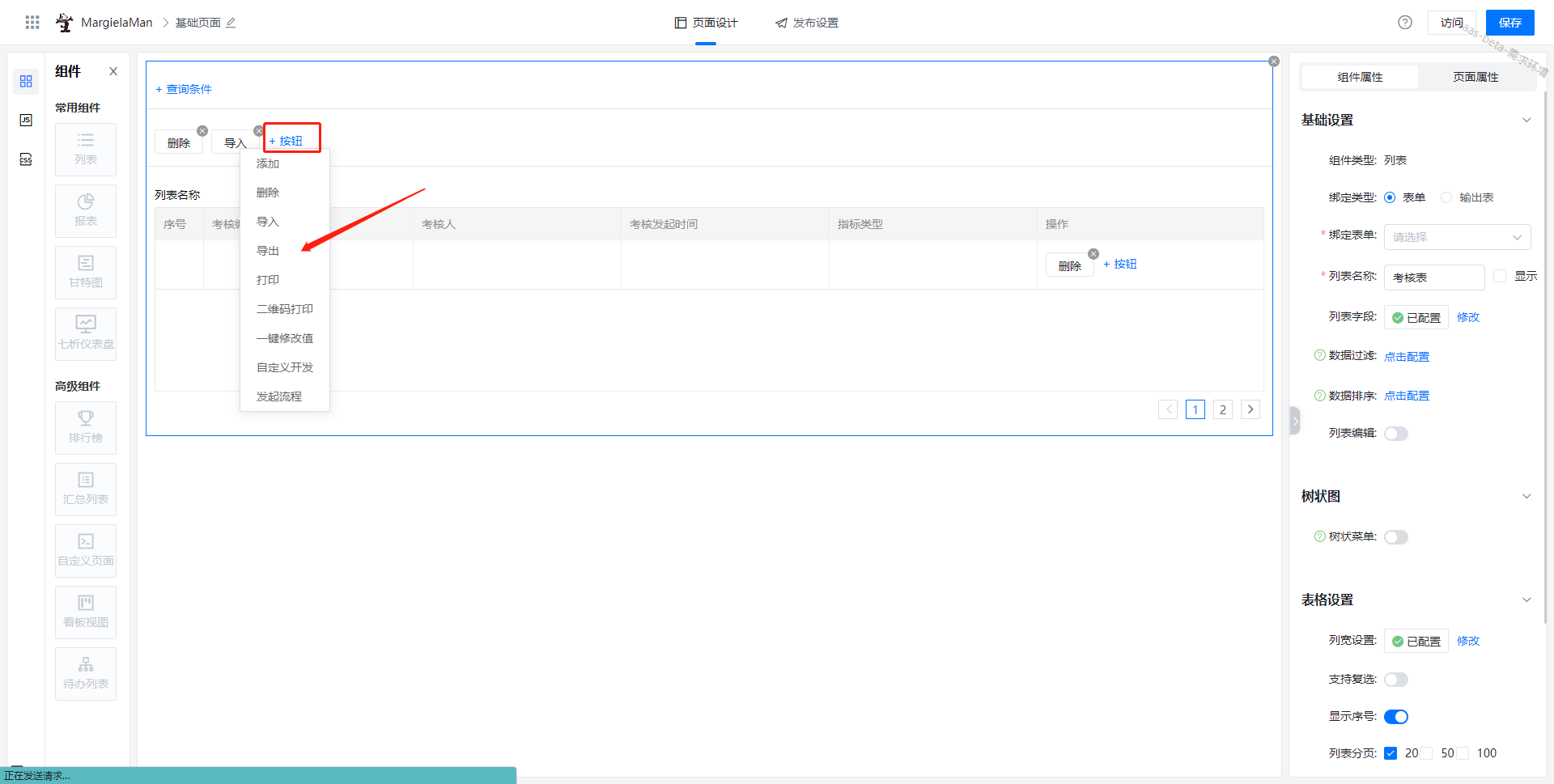This screenshot has height=784, width=1554.
Task: Select the 报表 component
Action: (x=86, y=211)
